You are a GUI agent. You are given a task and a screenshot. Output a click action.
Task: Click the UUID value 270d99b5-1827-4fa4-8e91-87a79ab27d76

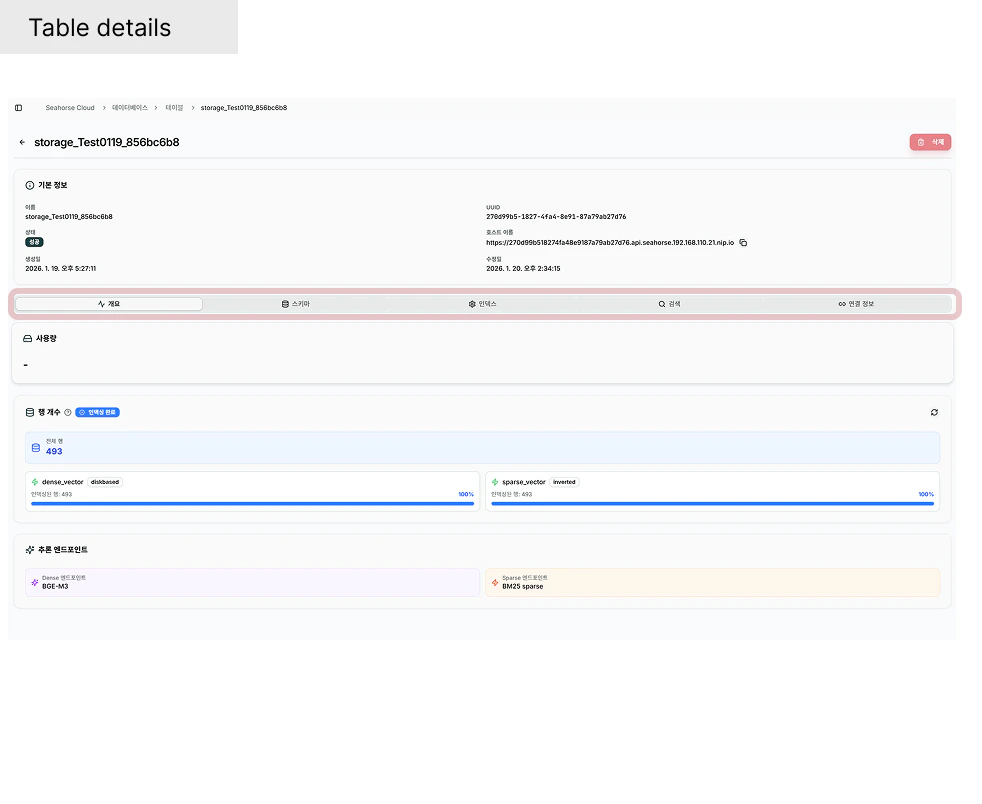pyautogui.click(x=556, y=217)
